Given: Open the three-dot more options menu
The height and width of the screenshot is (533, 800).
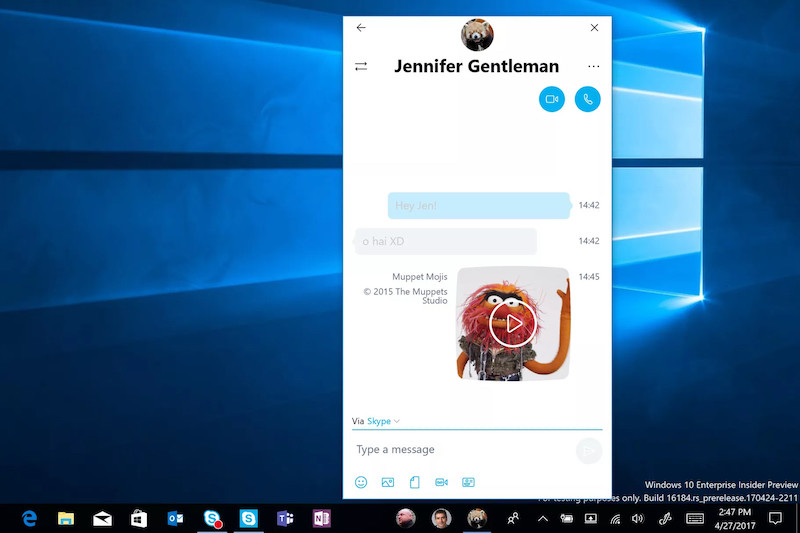Looking at the screenshot, I should point(594,66).
